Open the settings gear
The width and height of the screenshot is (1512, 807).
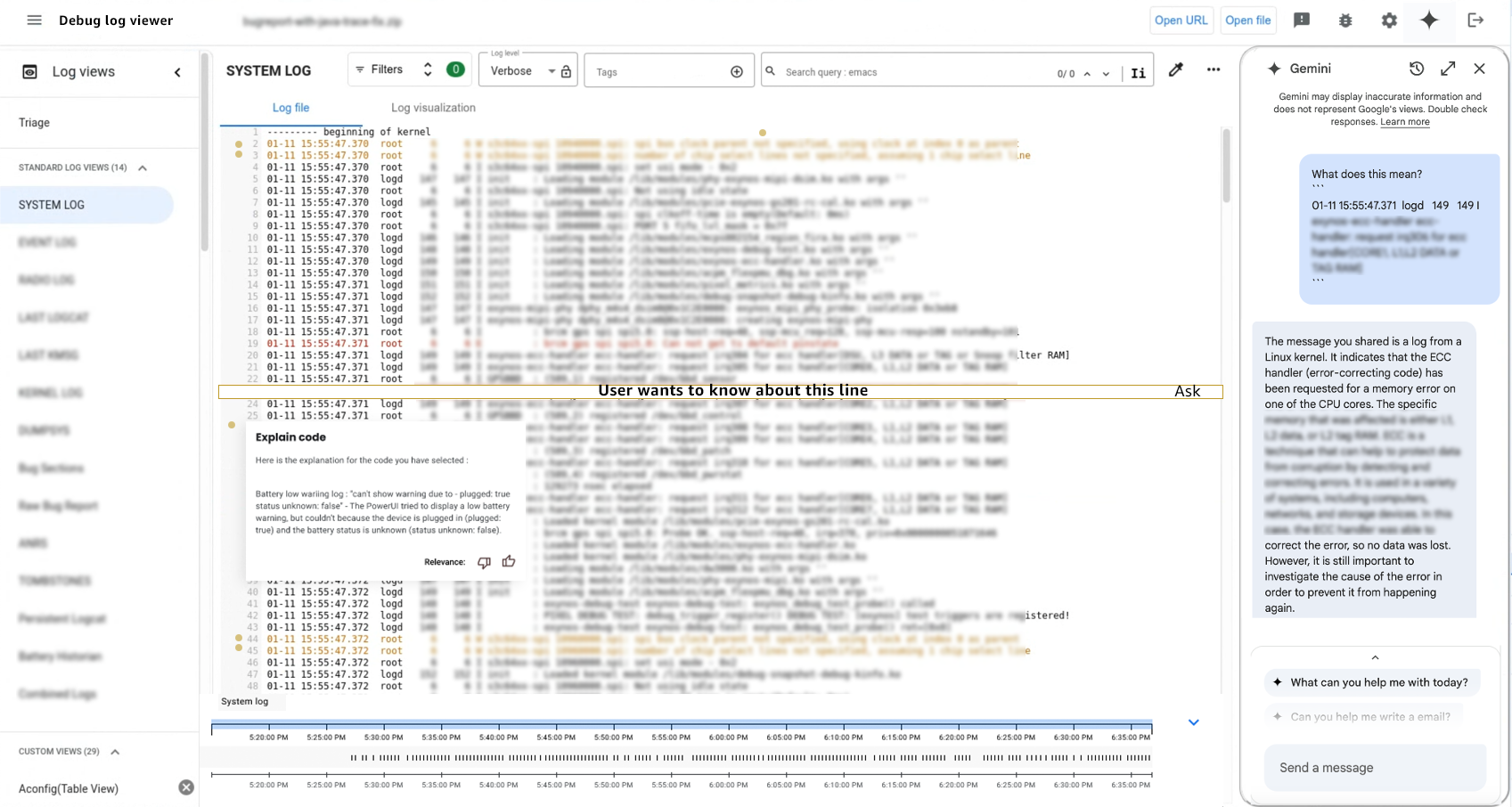click(1389, 20)
